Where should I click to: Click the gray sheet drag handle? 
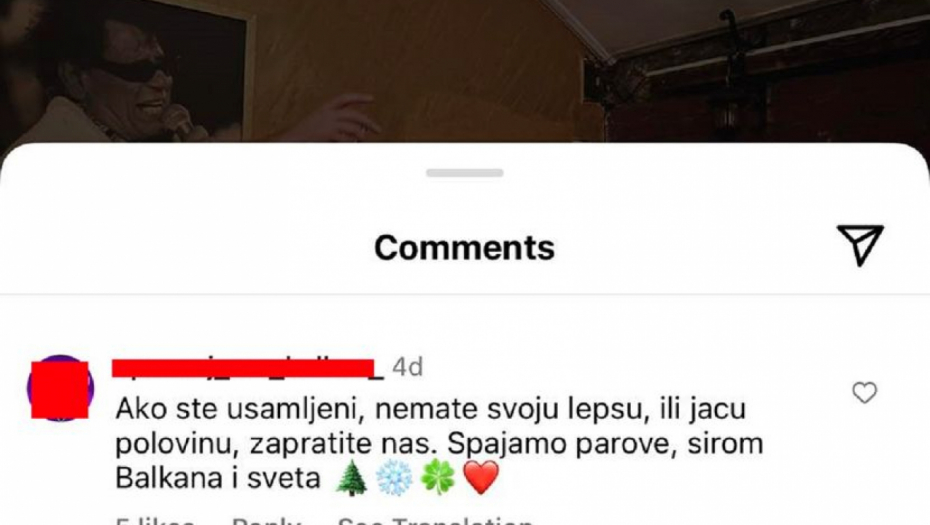[x=464, y=173]
